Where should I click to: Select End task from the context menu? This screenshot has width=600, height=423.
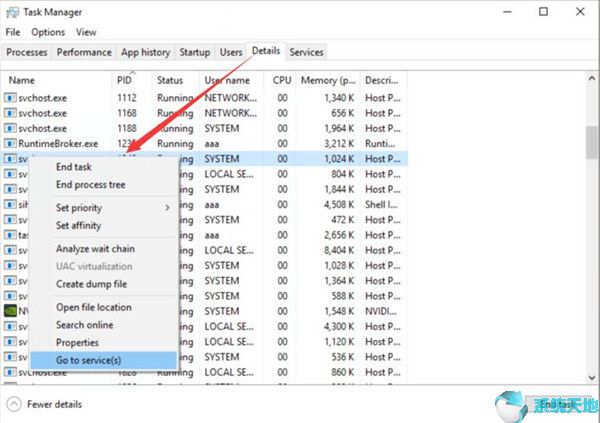pos(74,167)
